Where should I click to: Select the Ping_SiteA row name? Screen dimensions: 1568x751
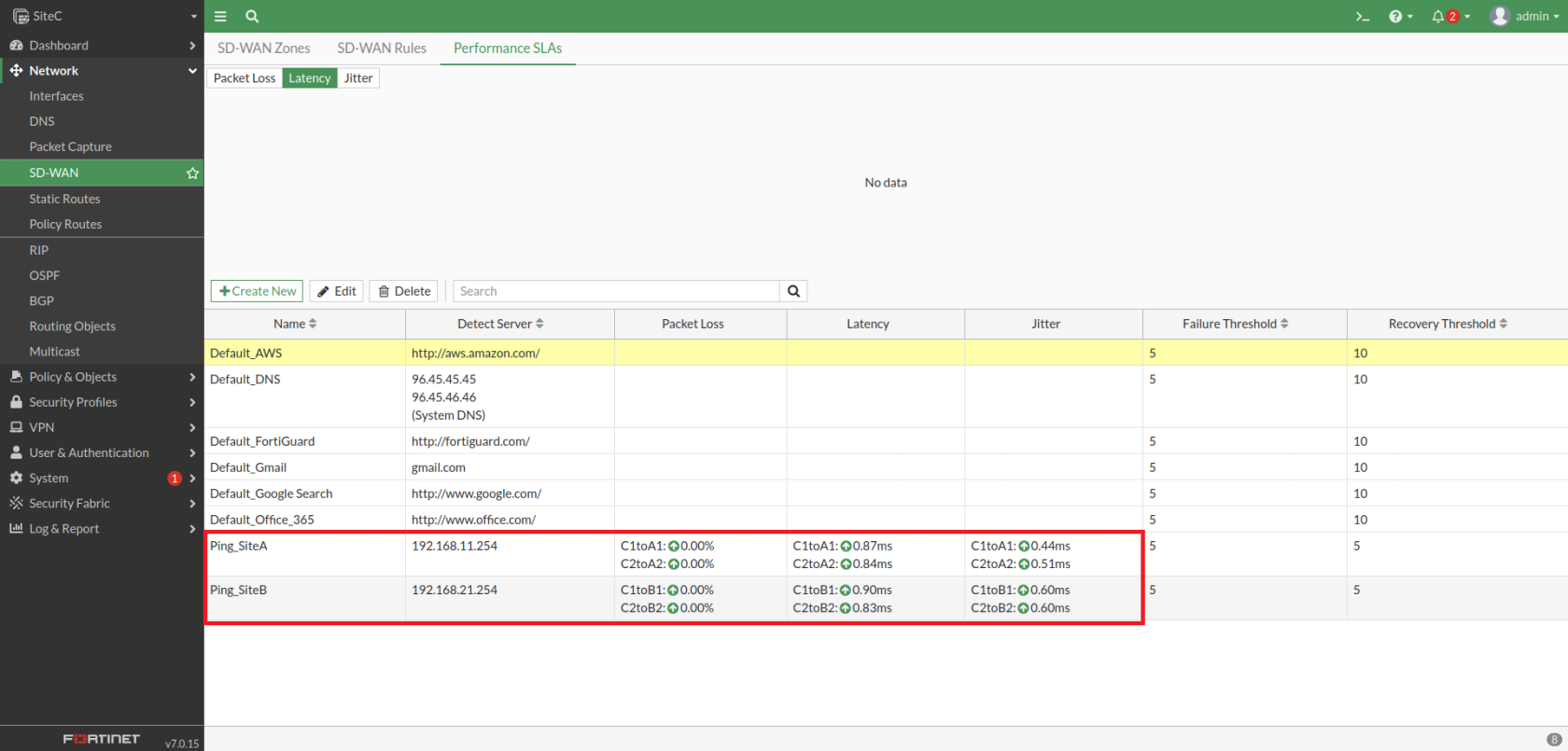click(x=239, y=546)
